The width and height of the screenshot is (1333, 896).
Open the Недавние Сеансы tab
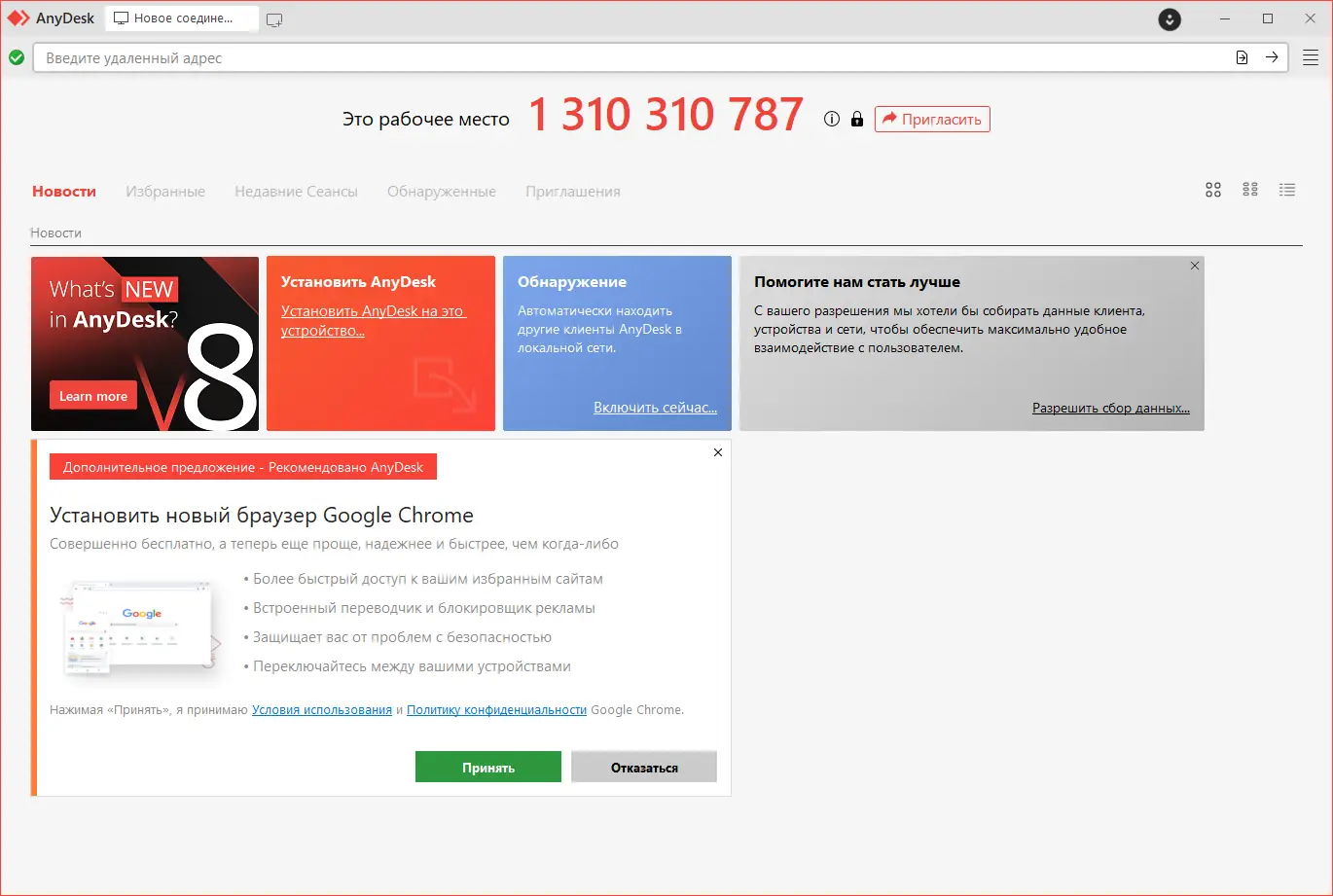click(296, 192)
